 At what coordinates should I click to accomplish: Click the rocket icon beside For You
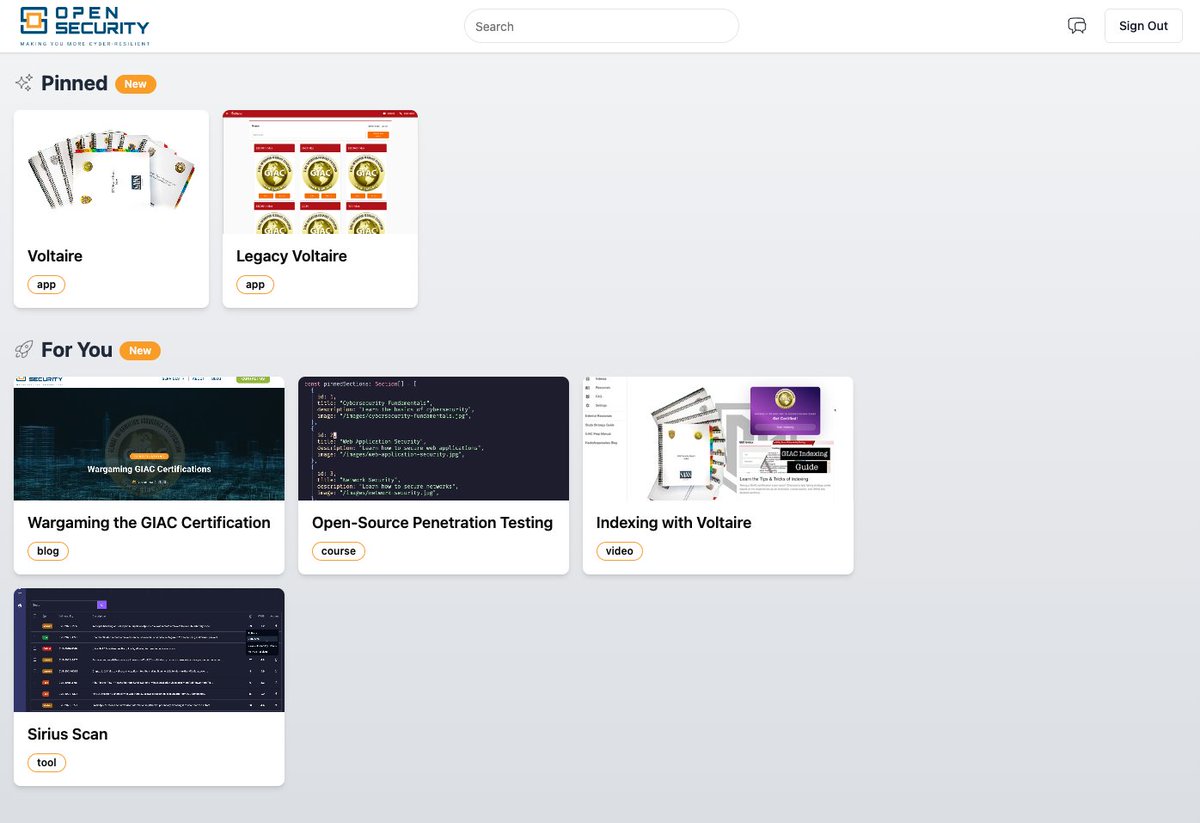(24, 350)
